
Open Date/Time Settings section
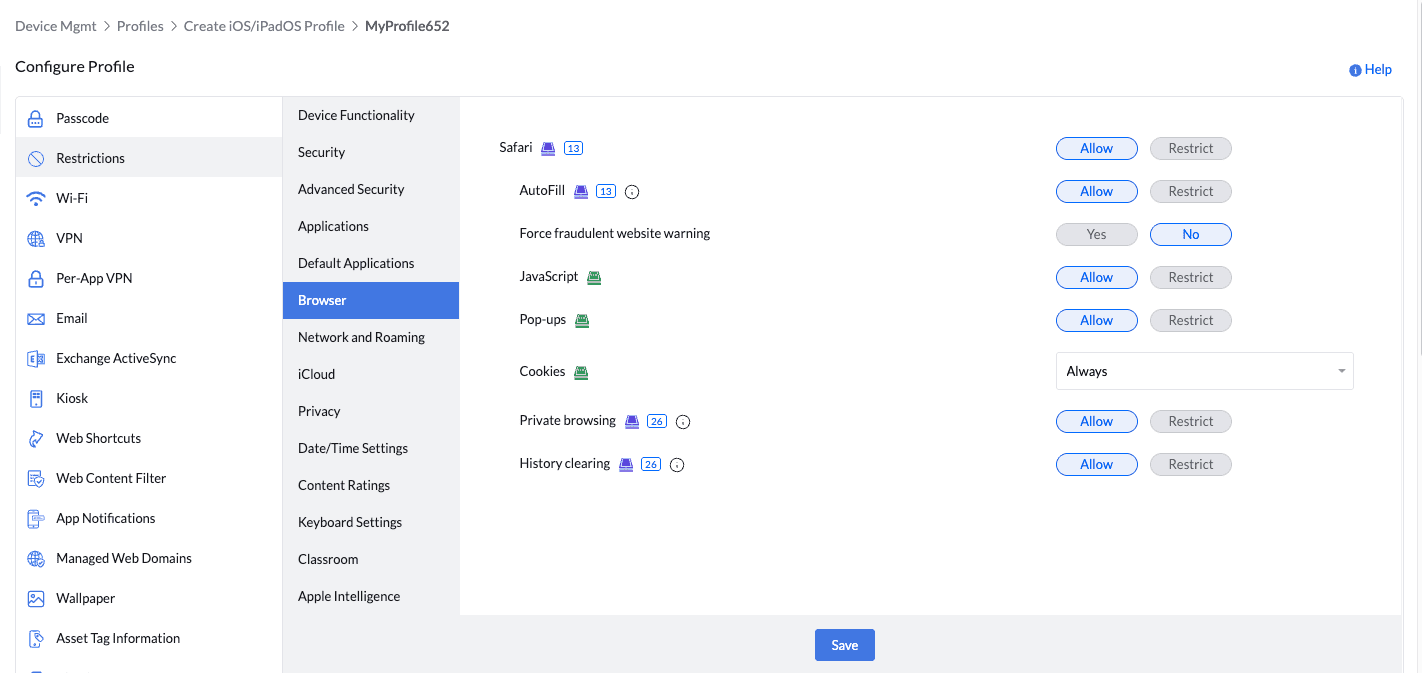(x=371, y=448)
